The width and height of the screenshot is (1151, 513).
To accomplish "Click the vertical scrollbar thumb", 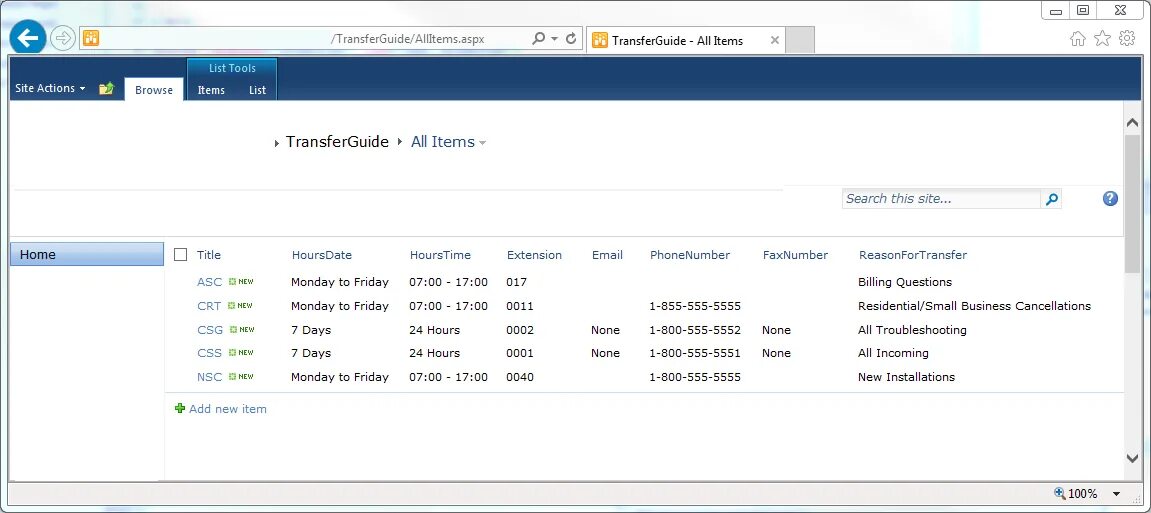I will click(x=1132, y=203).
